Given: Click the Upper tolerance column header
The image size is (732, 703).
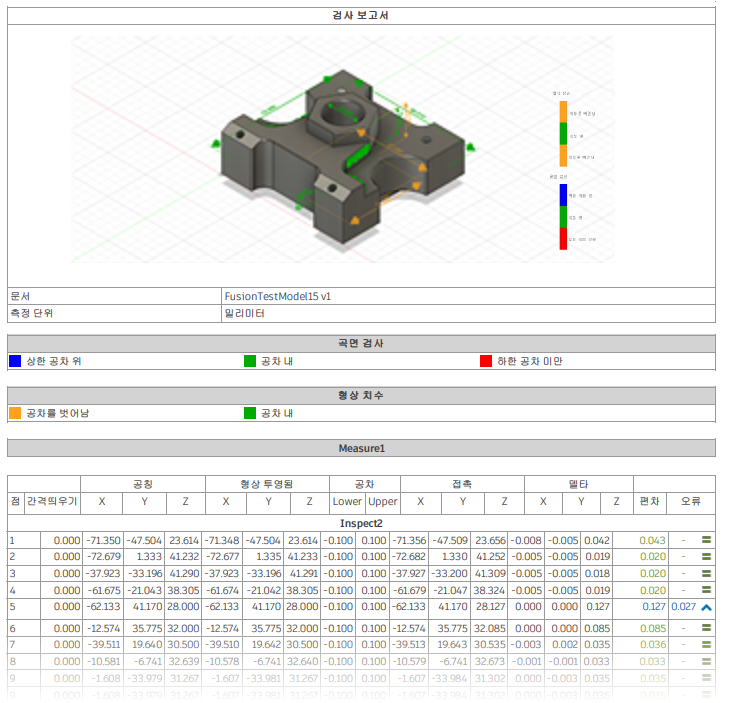Looking at the screenshot, I should click(383, 501).
